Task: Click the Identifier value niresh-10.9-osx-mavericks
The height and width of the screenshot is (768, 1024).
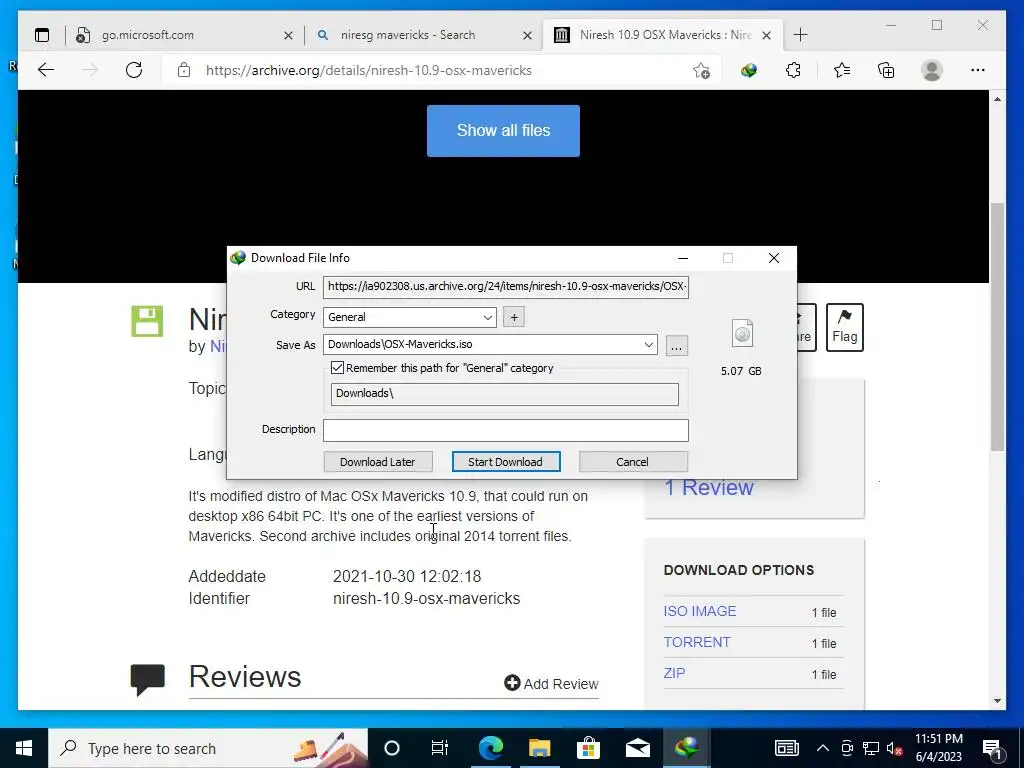Action: tap(426, 599)
